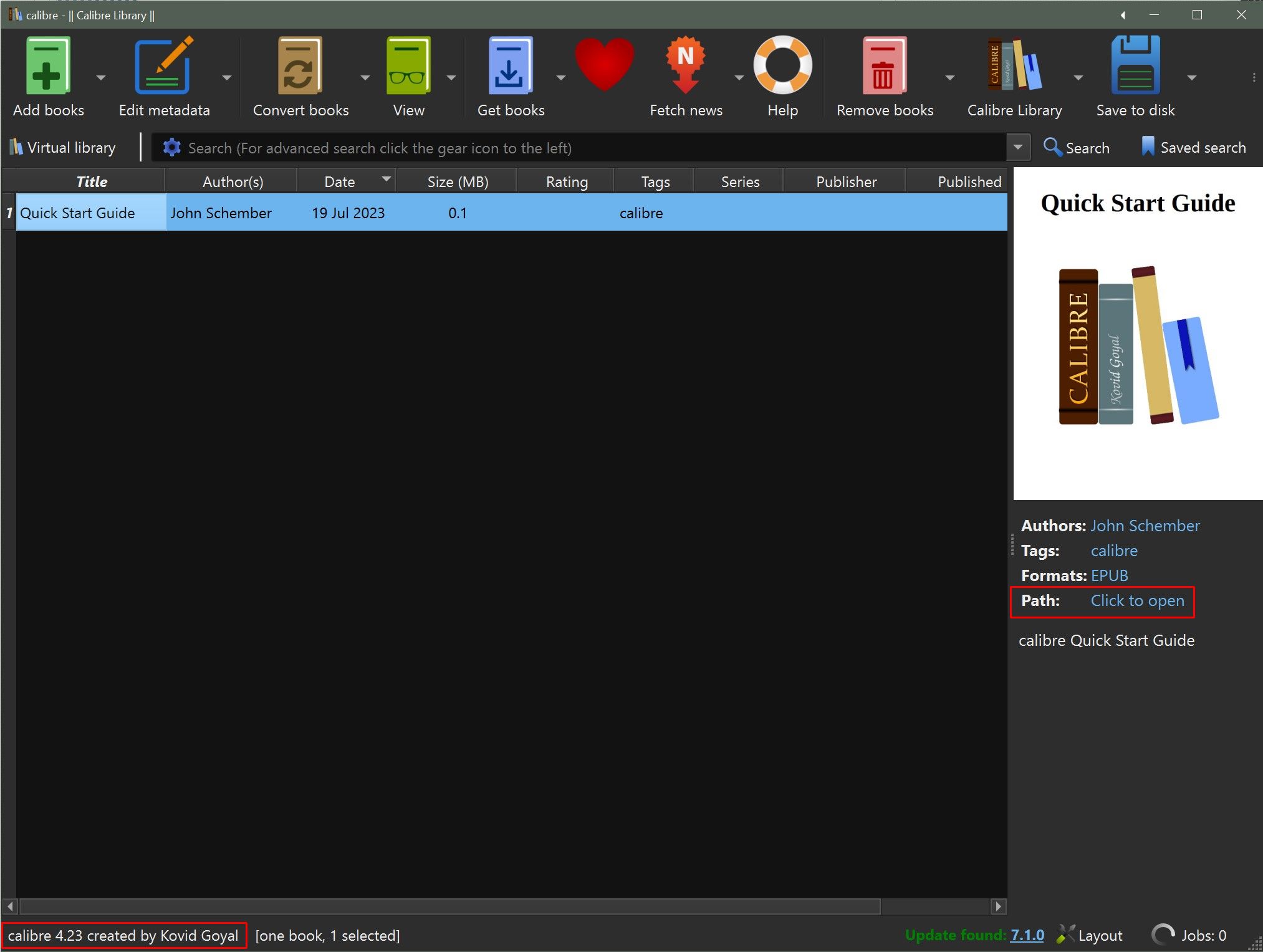The image size is (1263, 952).
Task: Toggle the Layout button in status bar
Action: point(1090,935)
